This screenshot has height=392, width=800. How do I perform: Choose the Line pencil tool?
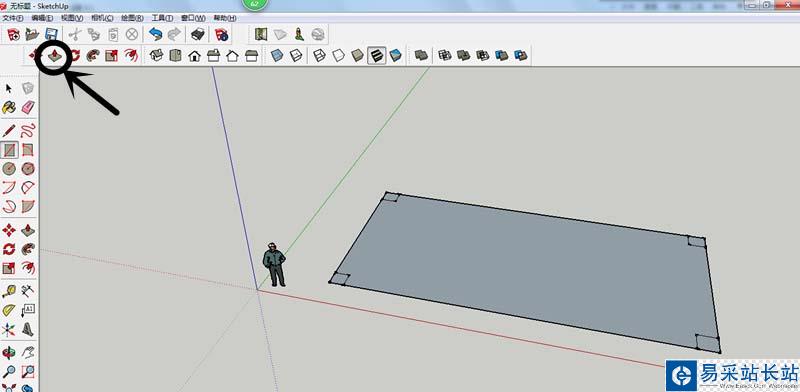coord(9,131)
